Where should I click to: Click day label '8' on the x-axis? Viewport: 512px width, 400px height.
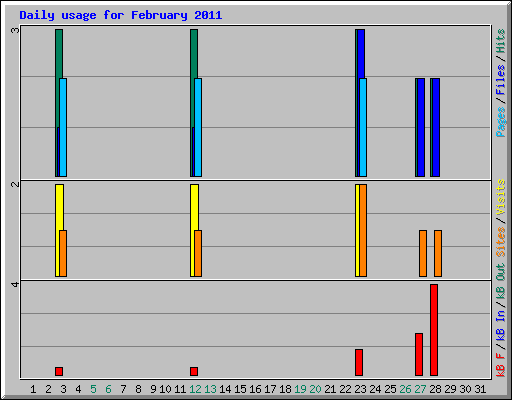click(x=138, y=389)
